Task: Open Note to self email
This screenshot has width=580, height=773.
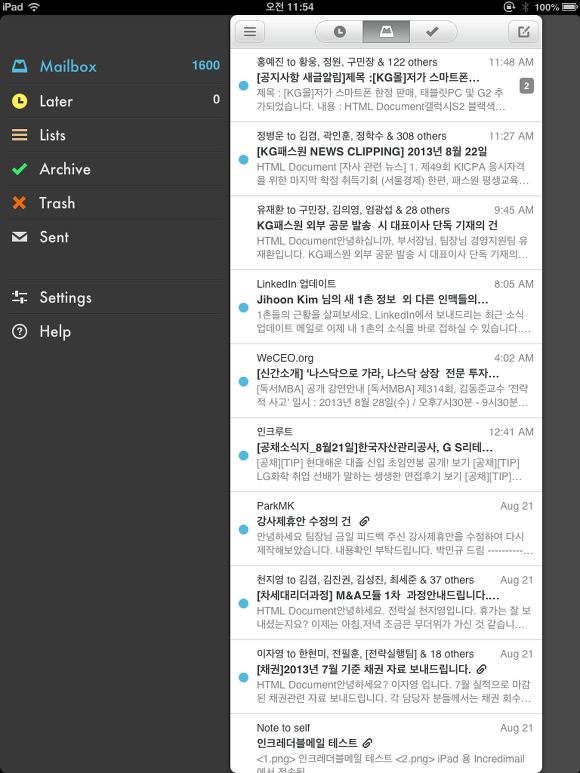Action: tap(386, 743)
